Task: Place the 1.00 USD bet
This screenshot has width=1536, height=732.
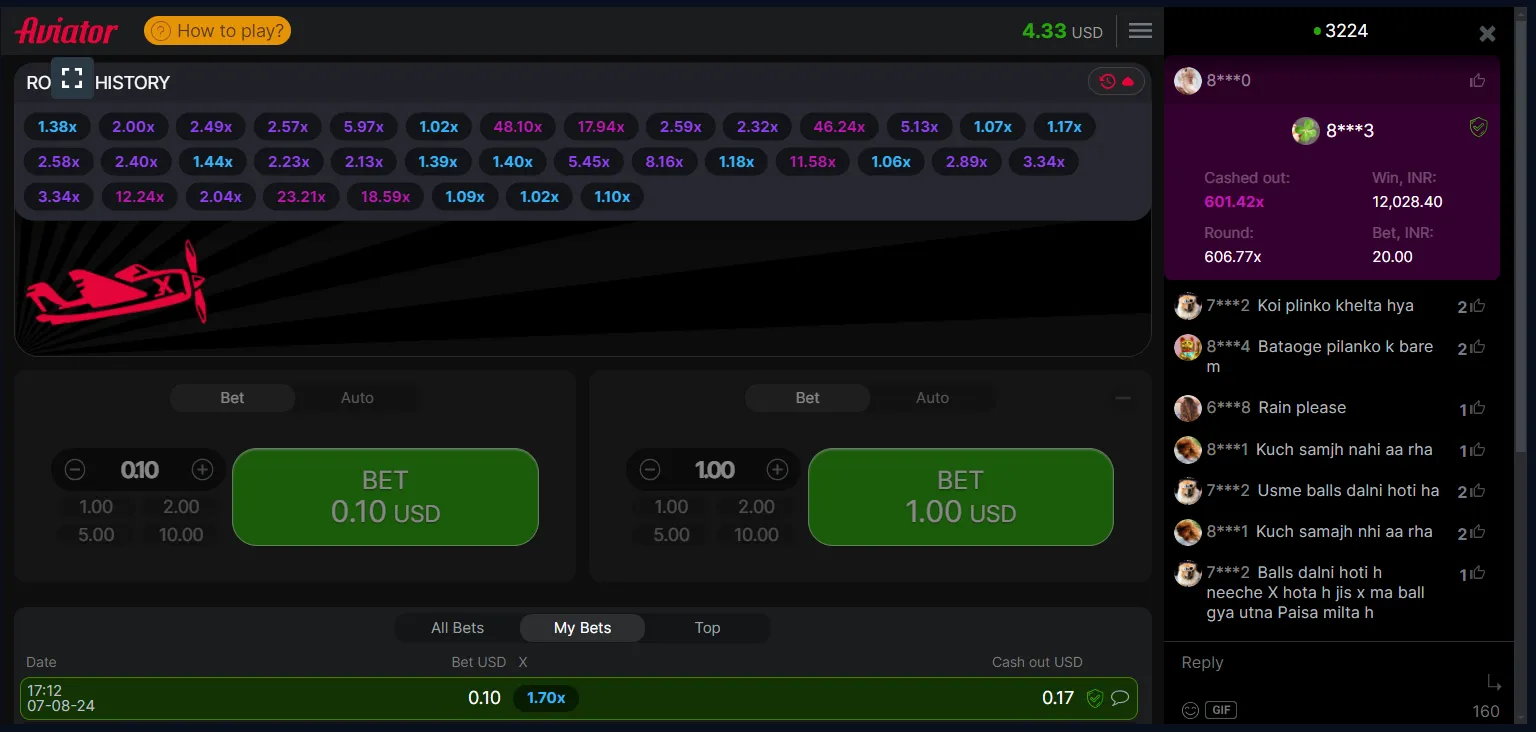Action: [x=960, y=497]
